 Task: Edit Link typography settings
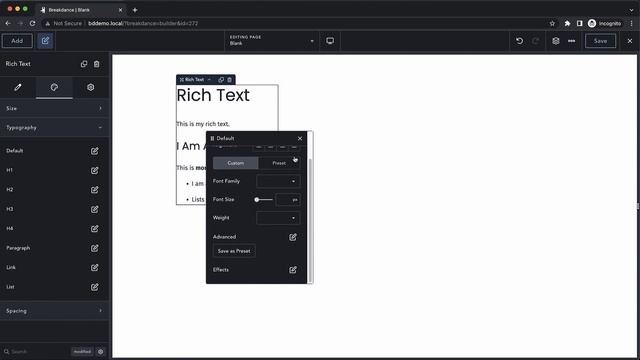94,268
